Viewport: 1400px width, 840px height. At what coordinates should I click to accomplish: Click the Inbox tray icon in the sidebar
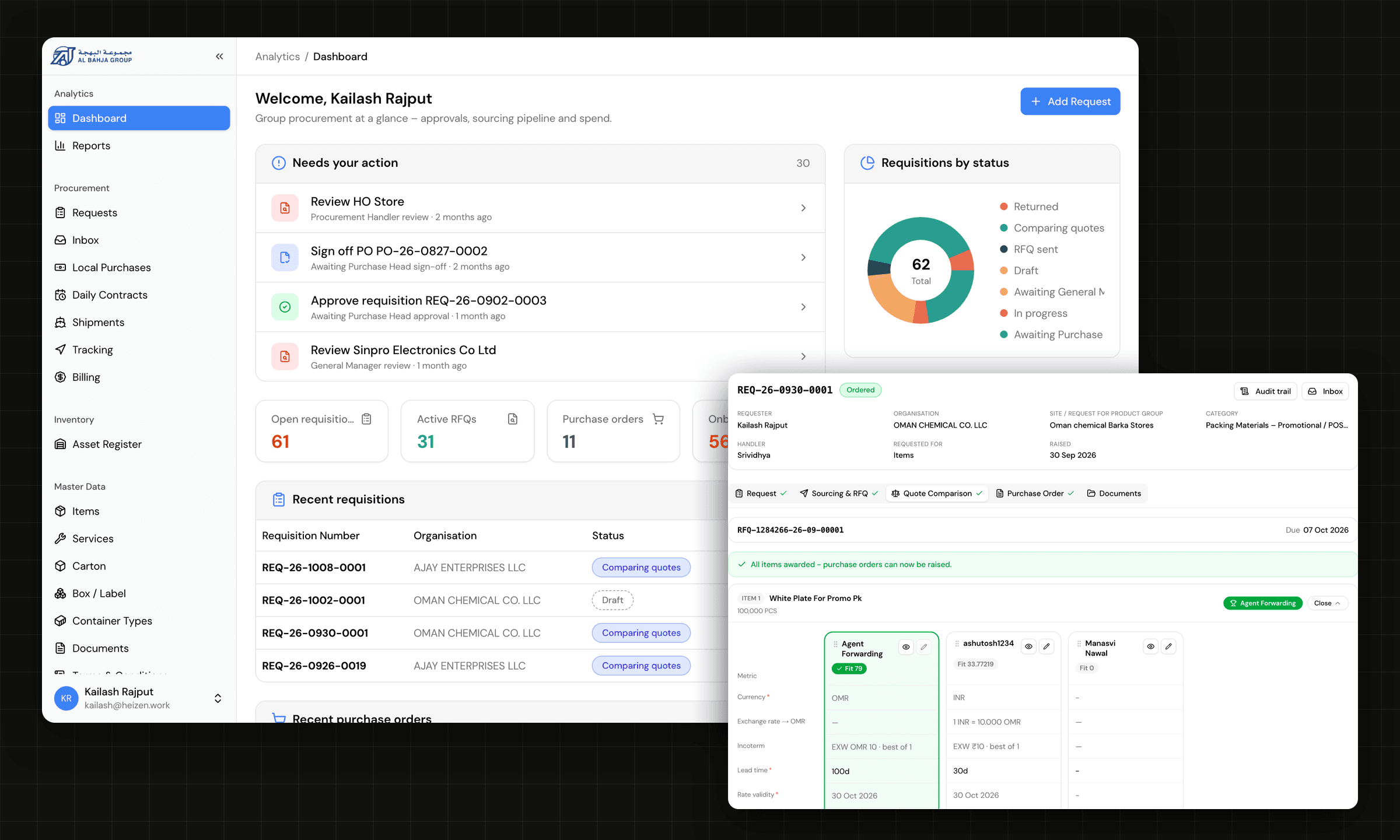[60, 240]
